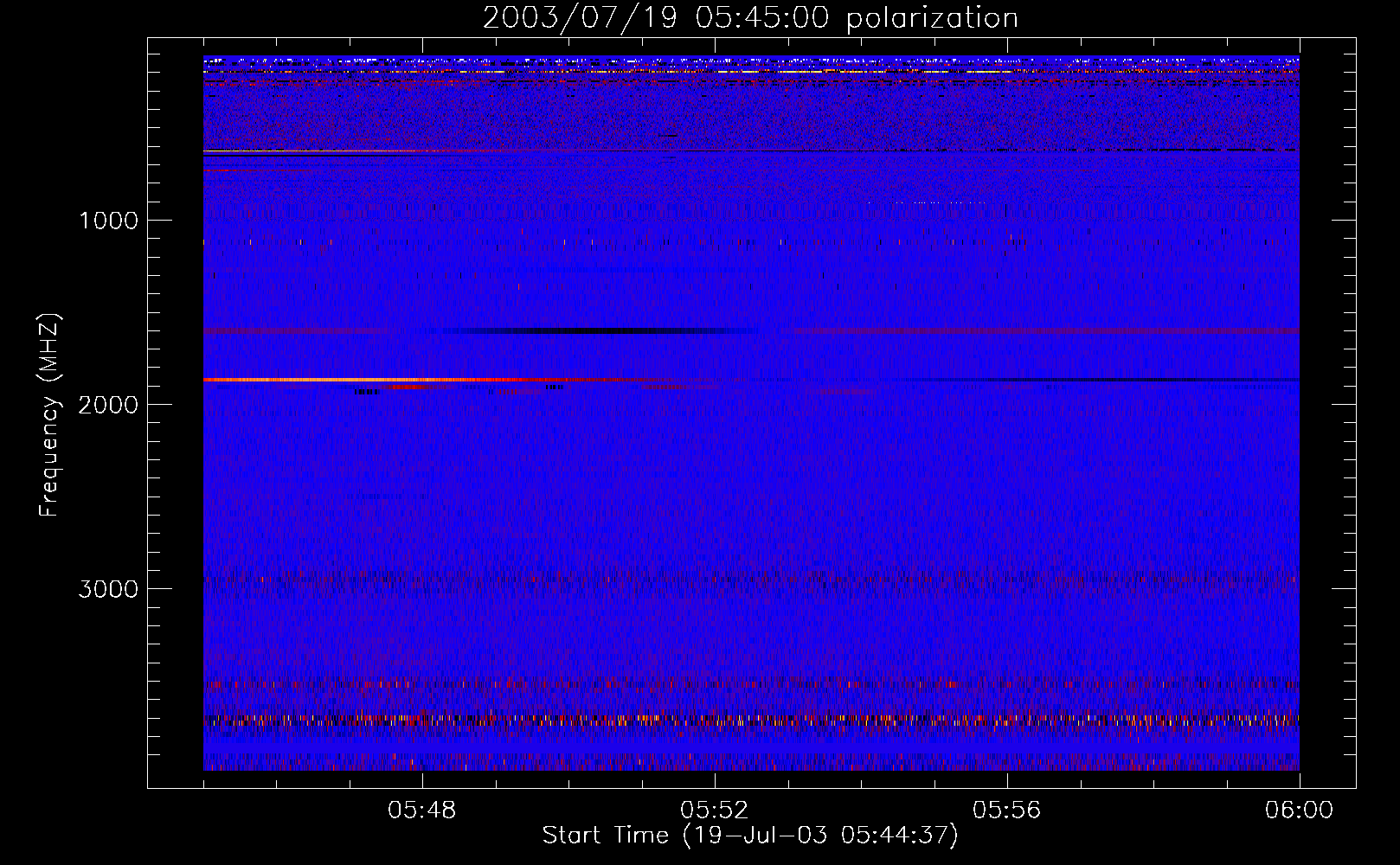Click the bright speckled yellow-red band near 3700 MHz
Screen dimensions: 1400x865
tap(751, 719)
